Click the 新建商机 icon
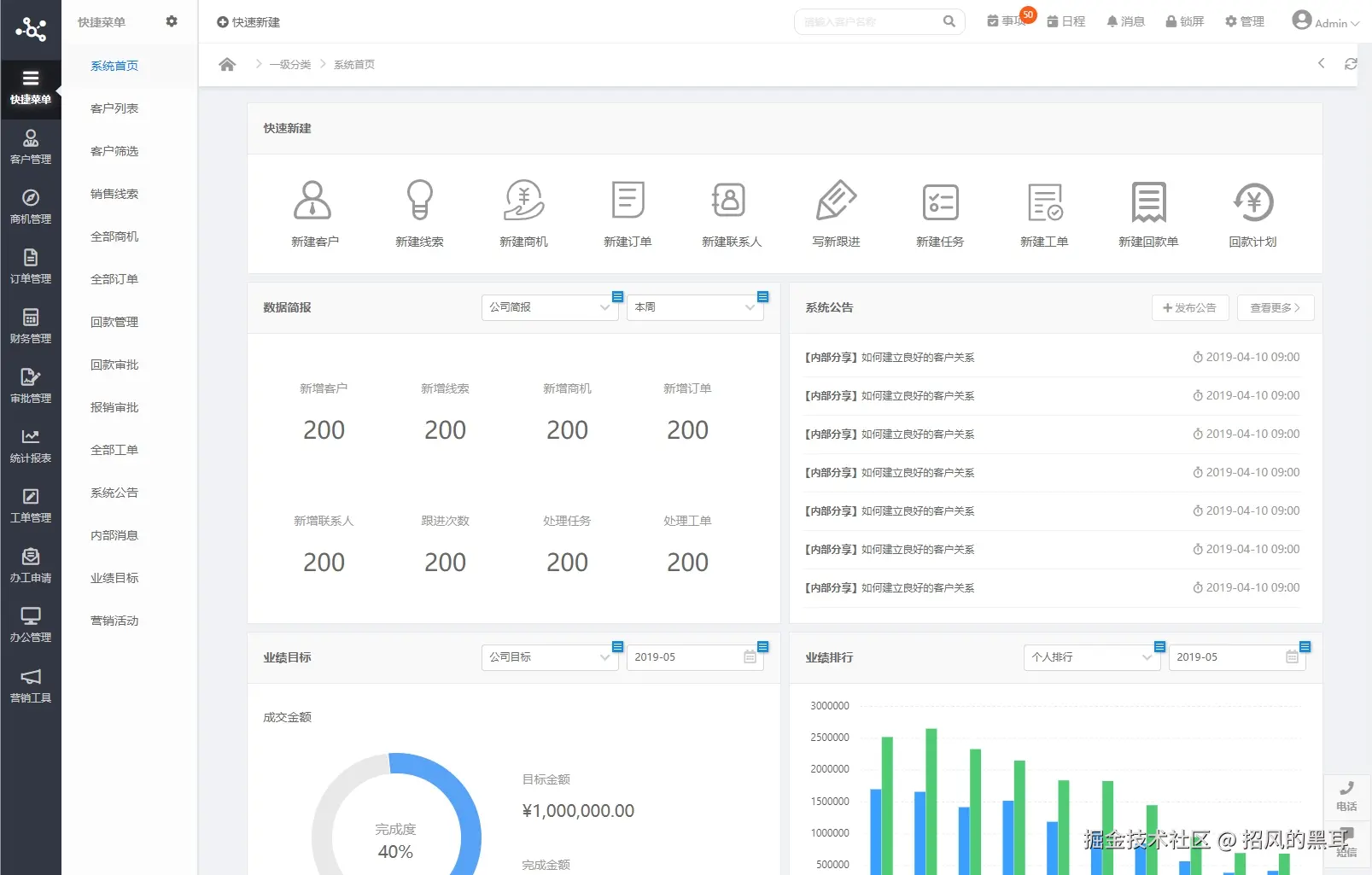This screenshot has height=875, width=1372. point(523,201)
